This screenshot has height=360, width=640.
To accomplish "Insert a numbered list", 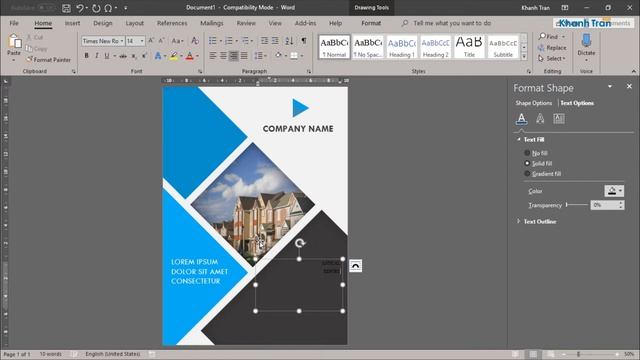I will point(229,40).
